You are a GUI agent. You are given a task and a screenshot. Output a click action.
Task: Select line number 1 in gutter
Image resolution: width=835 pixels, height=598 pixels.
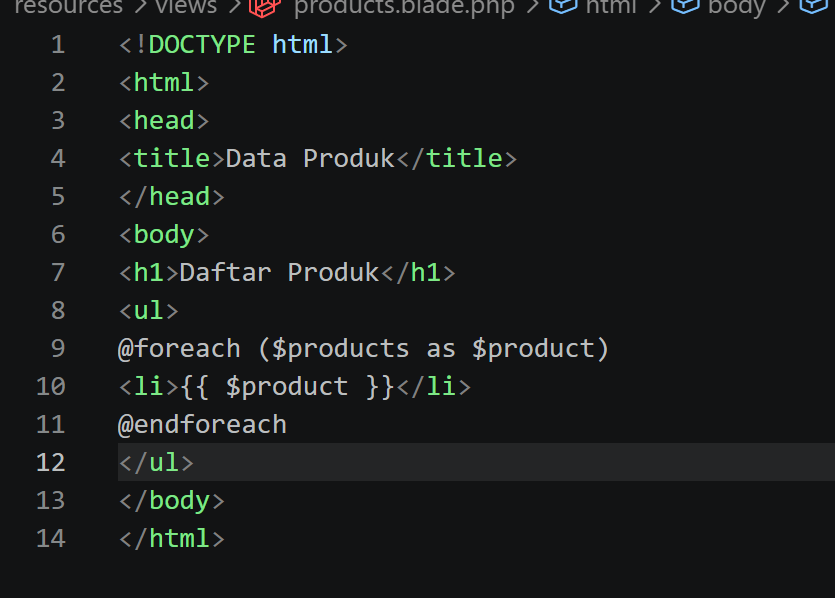tap(58, 44)
